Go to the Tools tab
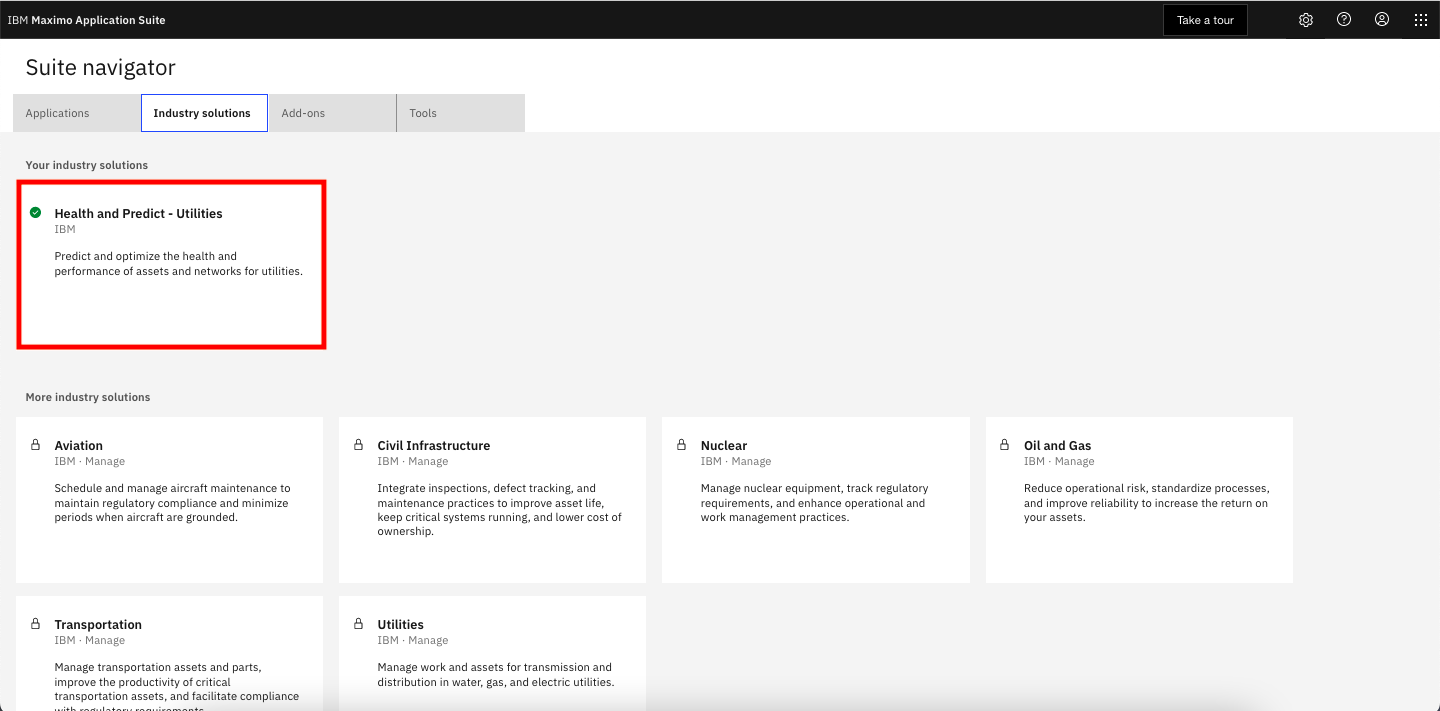Screen dimensions: 1440x711 (461, 113)
